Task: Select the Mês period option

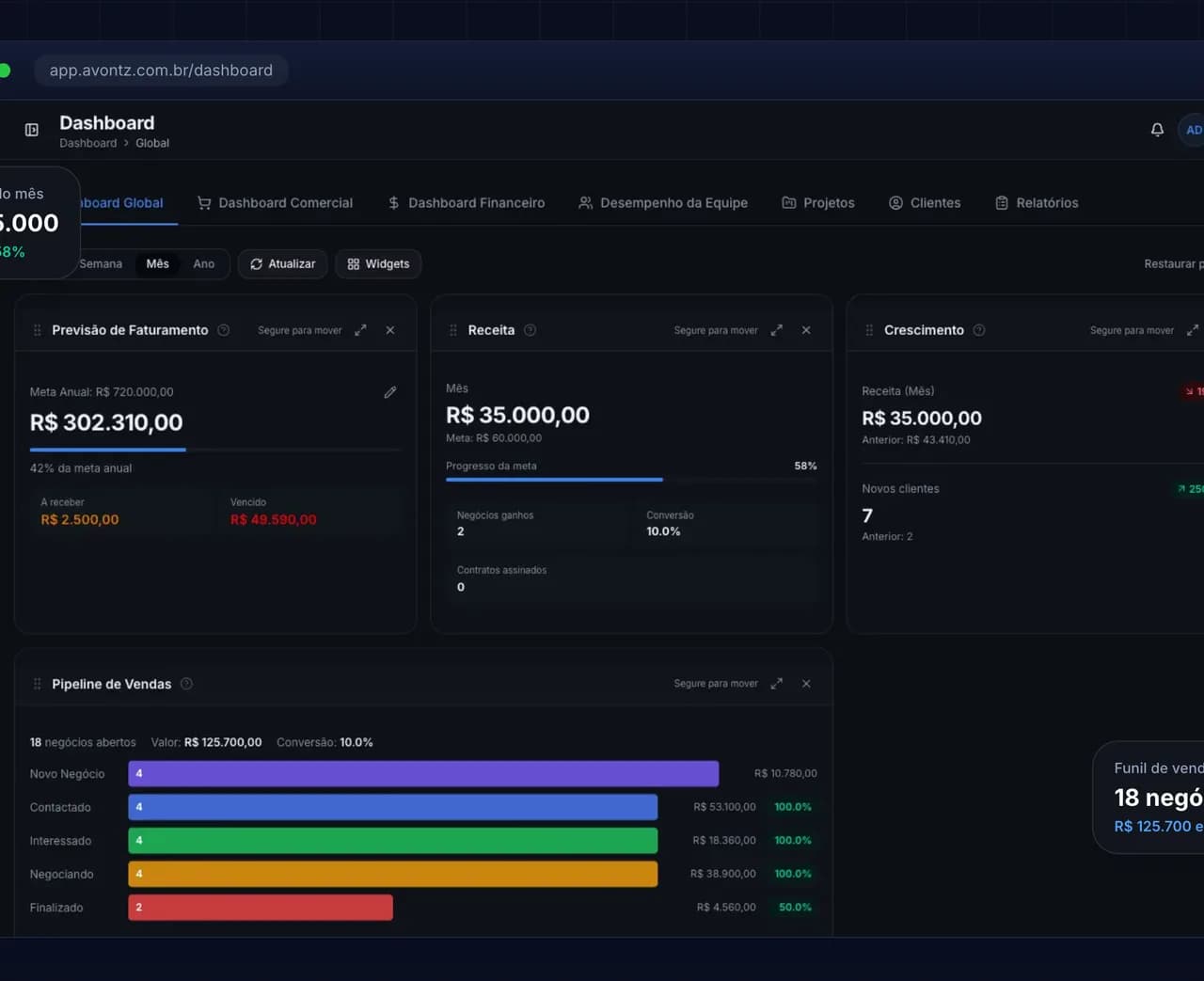Action: tap(158, 264)
